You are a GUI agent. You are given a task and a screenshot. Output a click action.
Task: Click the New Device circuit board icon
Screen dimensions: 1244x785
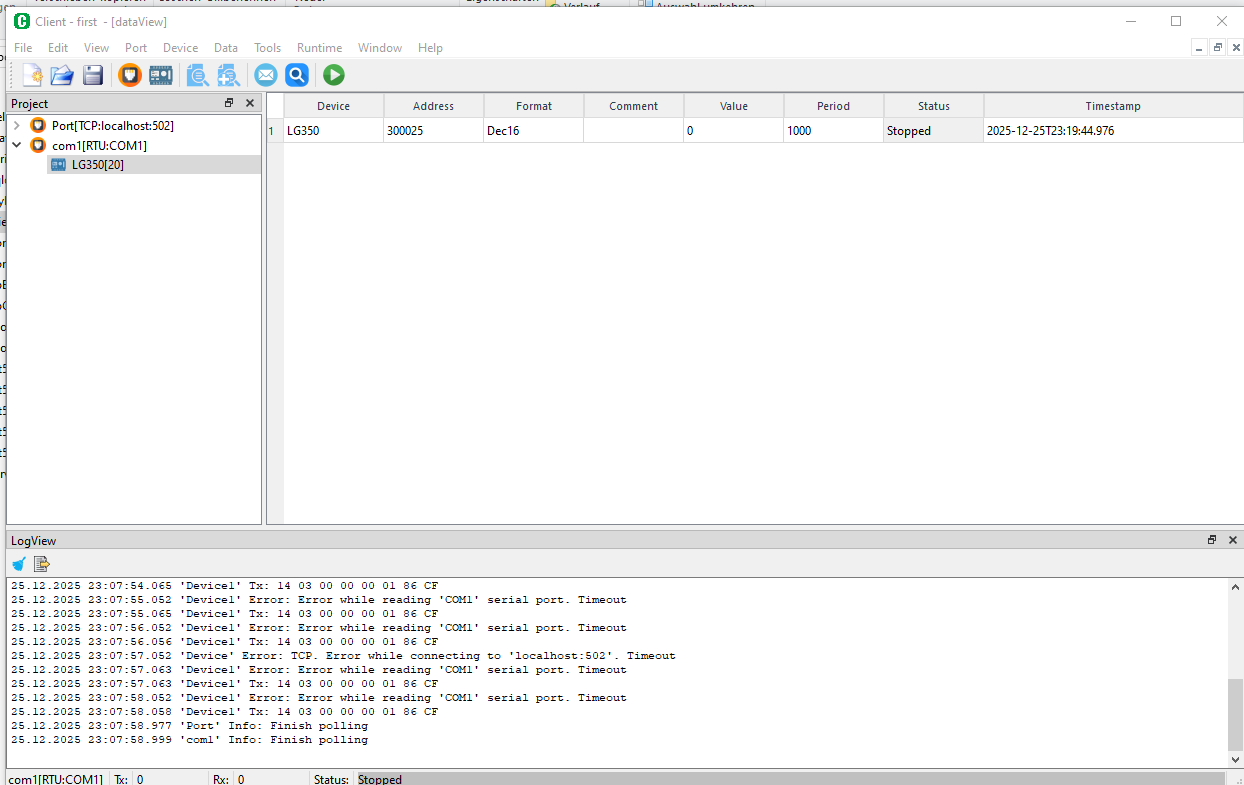pos(160,75)
